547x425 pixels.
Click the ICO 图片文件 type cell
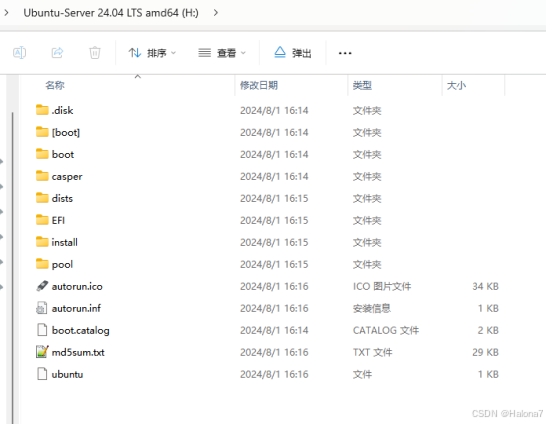coord(382,286)
